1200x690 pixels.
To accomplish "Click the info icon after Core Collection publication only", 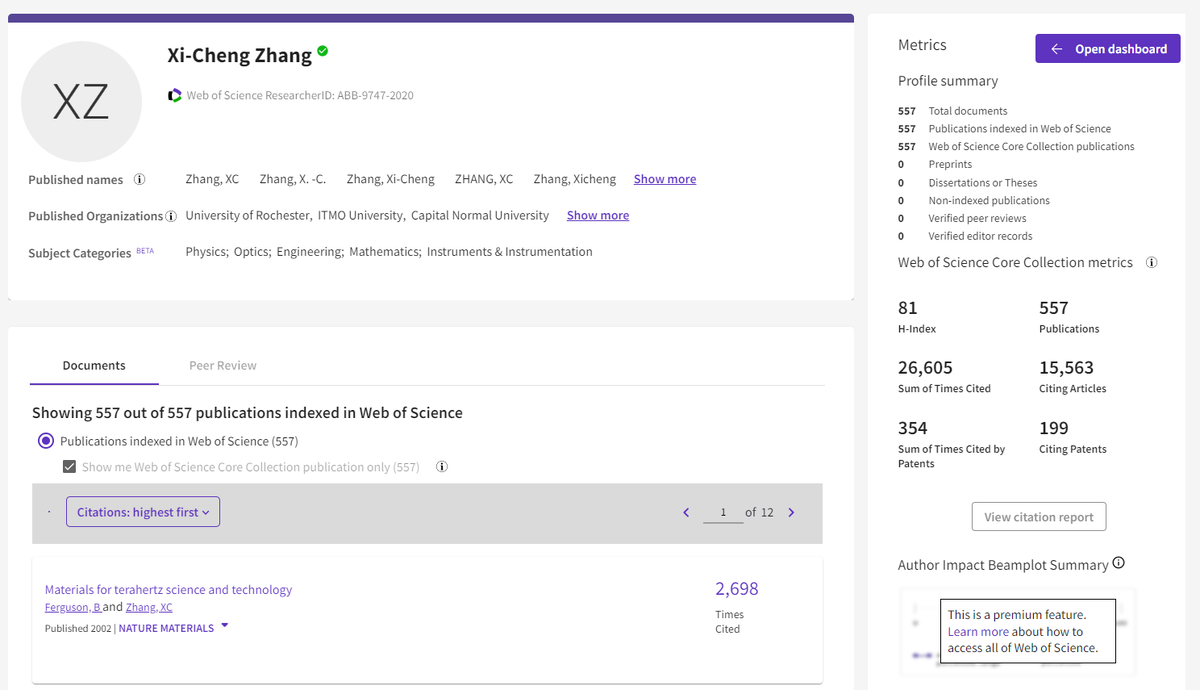I will click(x=441, y=467).
